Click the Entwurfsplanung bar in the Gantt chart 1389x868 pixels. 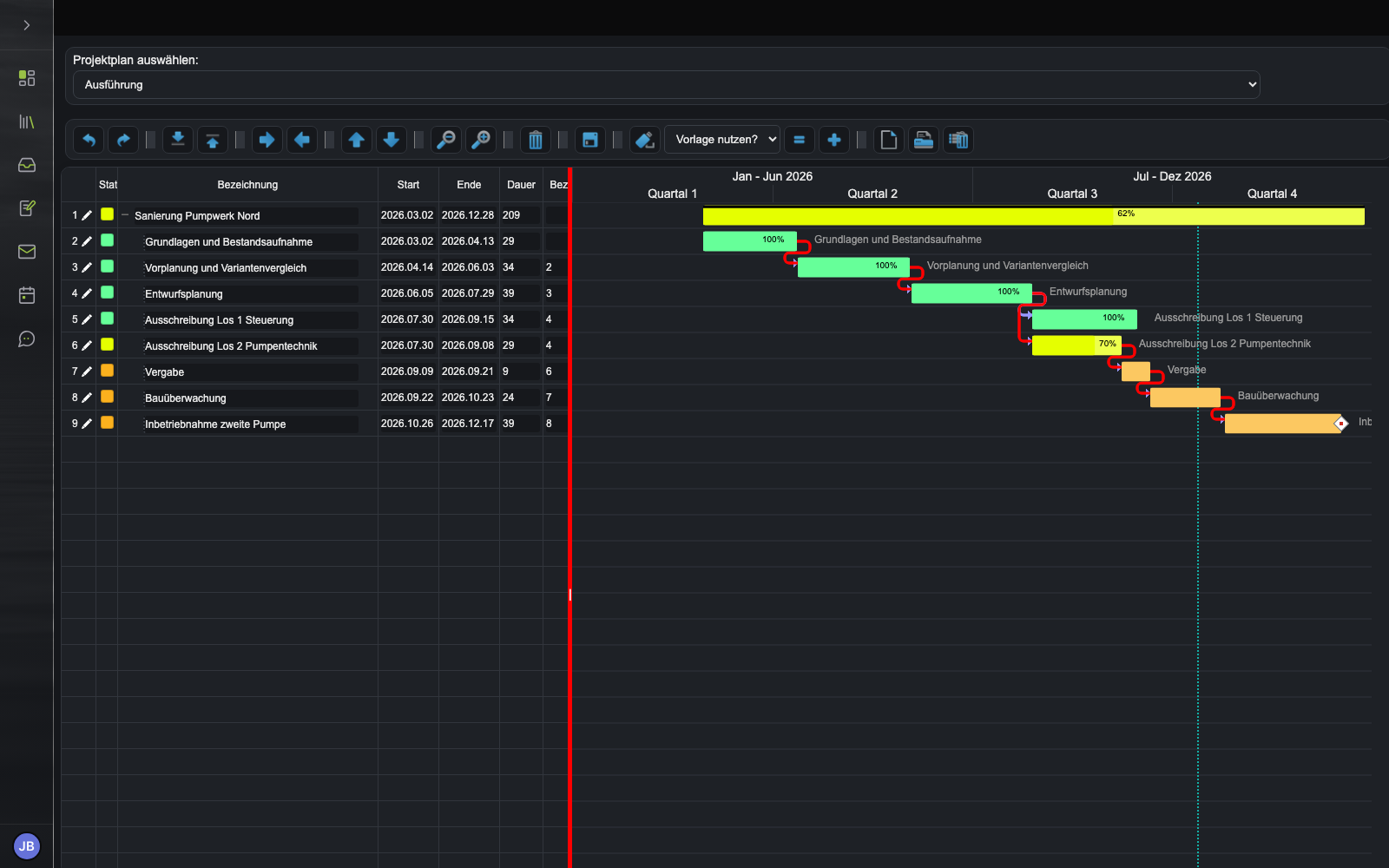coord(971,293)
